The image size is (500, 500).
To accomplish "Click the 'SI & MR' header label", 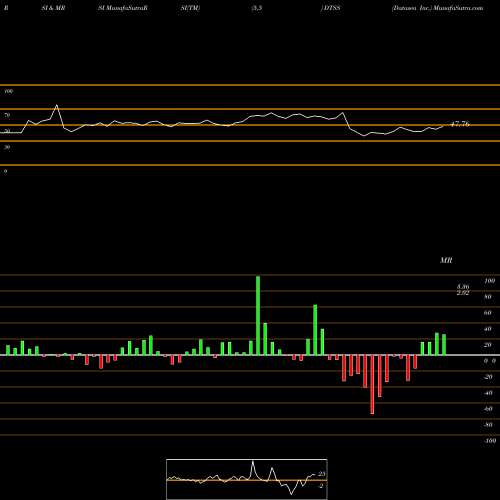I will 53,8.
